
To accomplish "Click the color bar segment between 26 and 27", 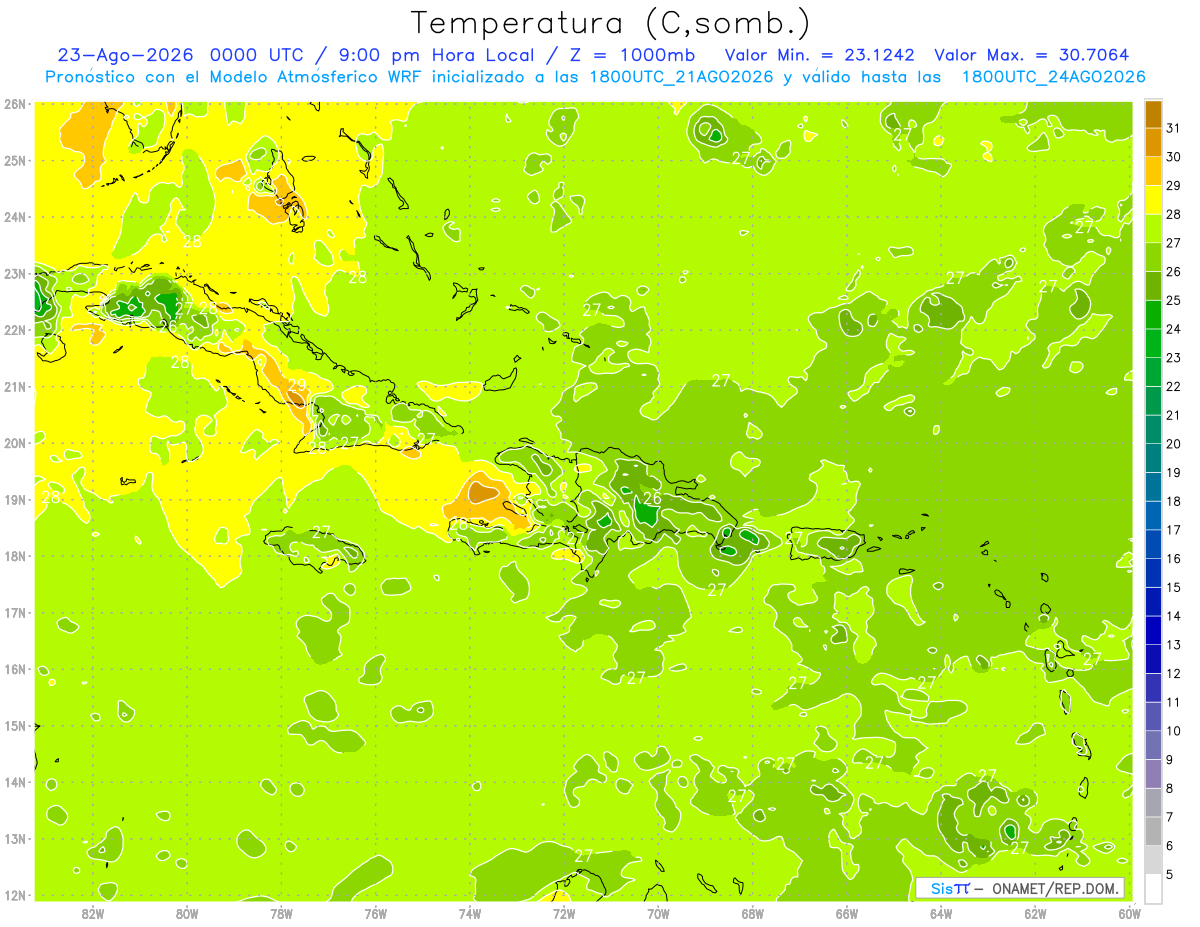I will [x=1153, y=258].
